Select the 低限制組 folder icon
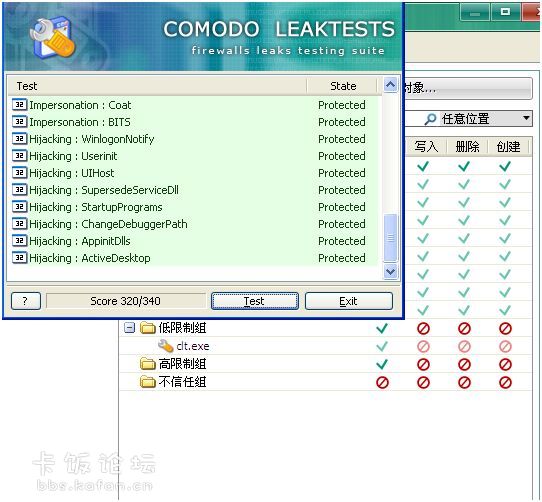 pos(148,327)
